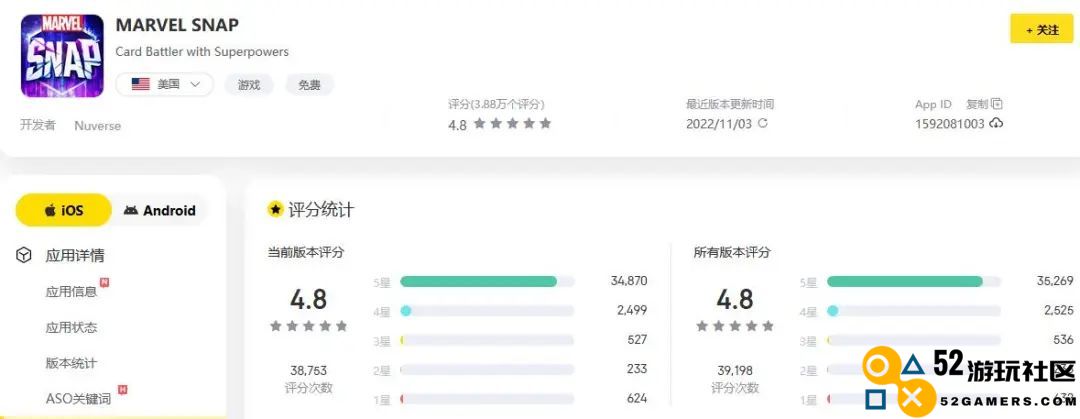Open 应用信息 in the sidebar
Viewport: 1080px width, 419px height.
[71, 292]
